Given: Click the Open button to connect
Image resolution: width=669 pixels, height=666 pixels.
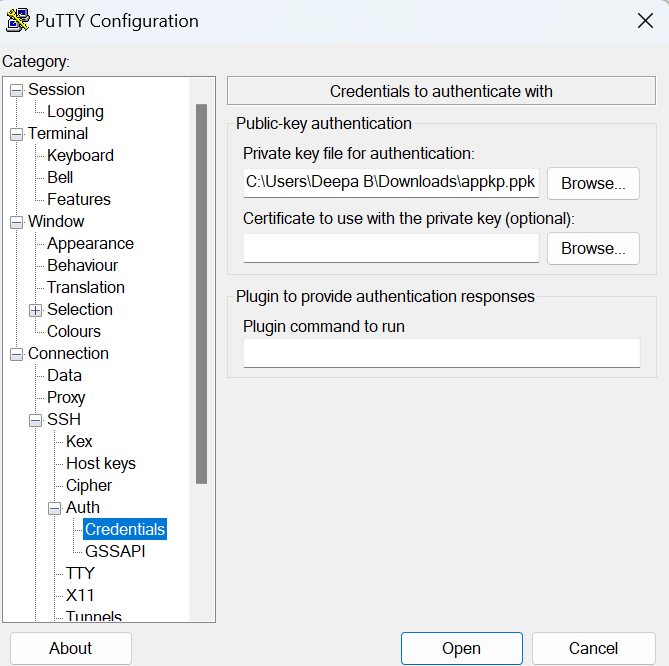Looking at the screenshot, I should click(461, 649).
